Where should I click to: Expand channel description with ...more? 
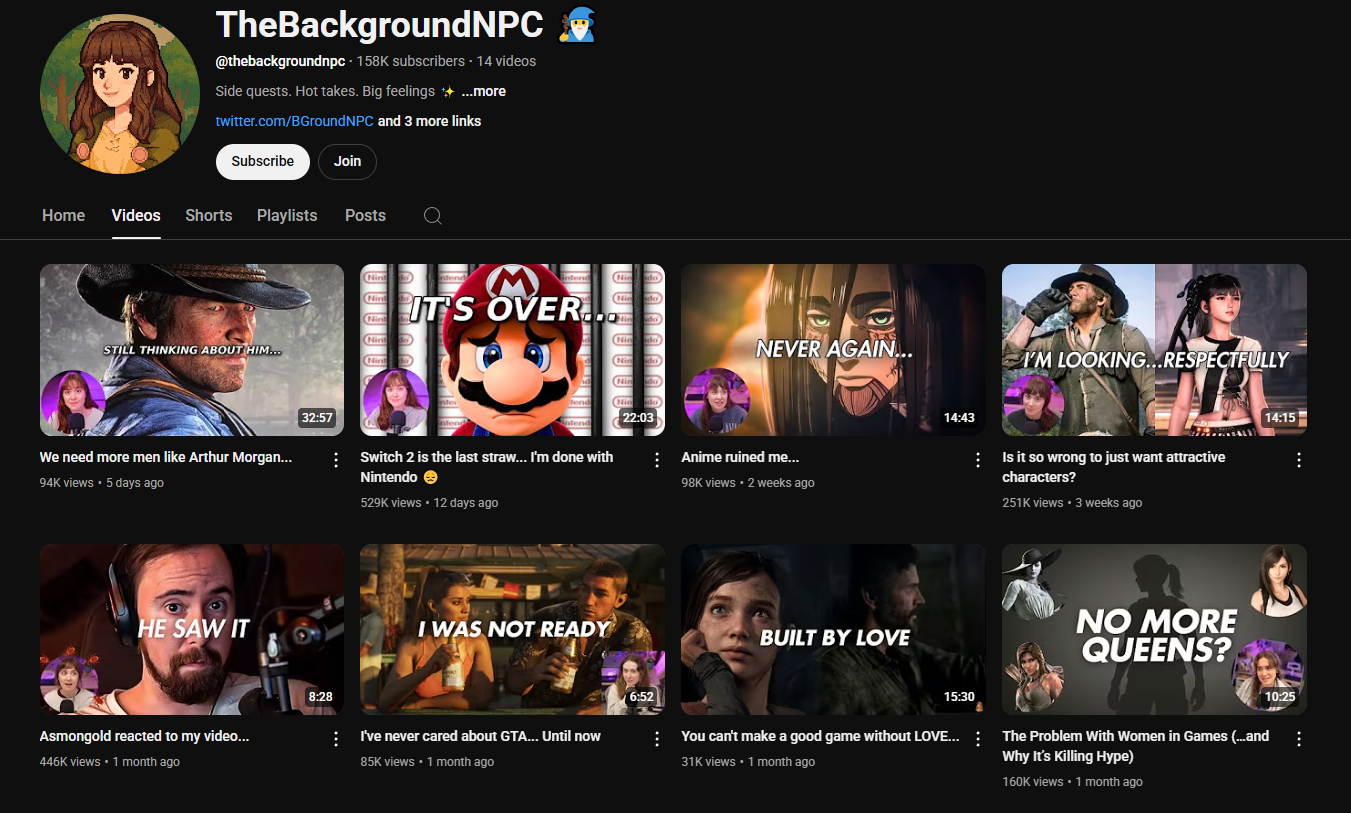coord(483,91)
